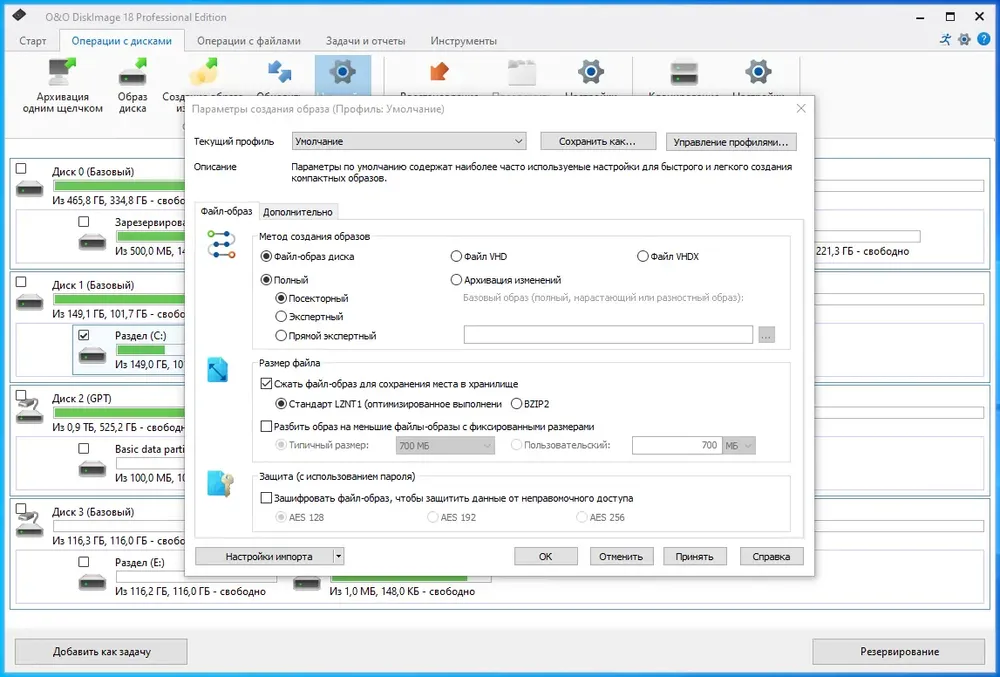Enable encrypt image file checkbox

click(267, 498)
